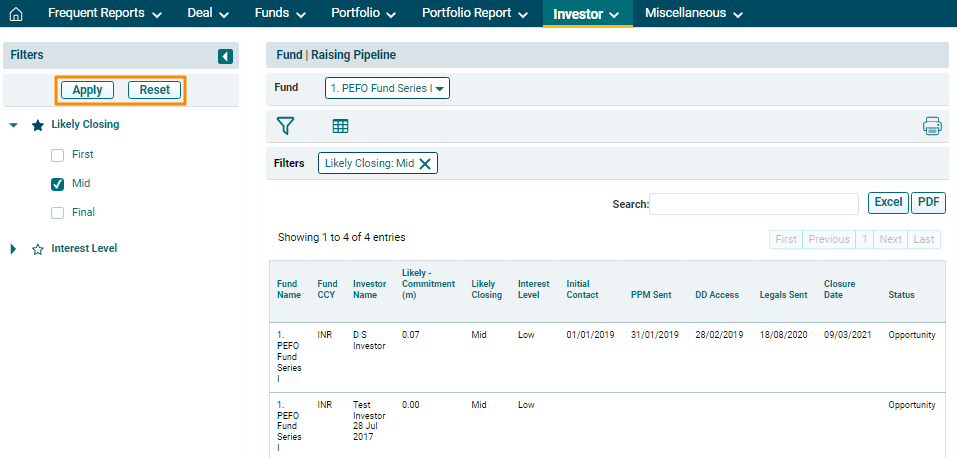This screenshot has height=458, width=957.
Task: Click into the Search input field
Action: (753, 204)
